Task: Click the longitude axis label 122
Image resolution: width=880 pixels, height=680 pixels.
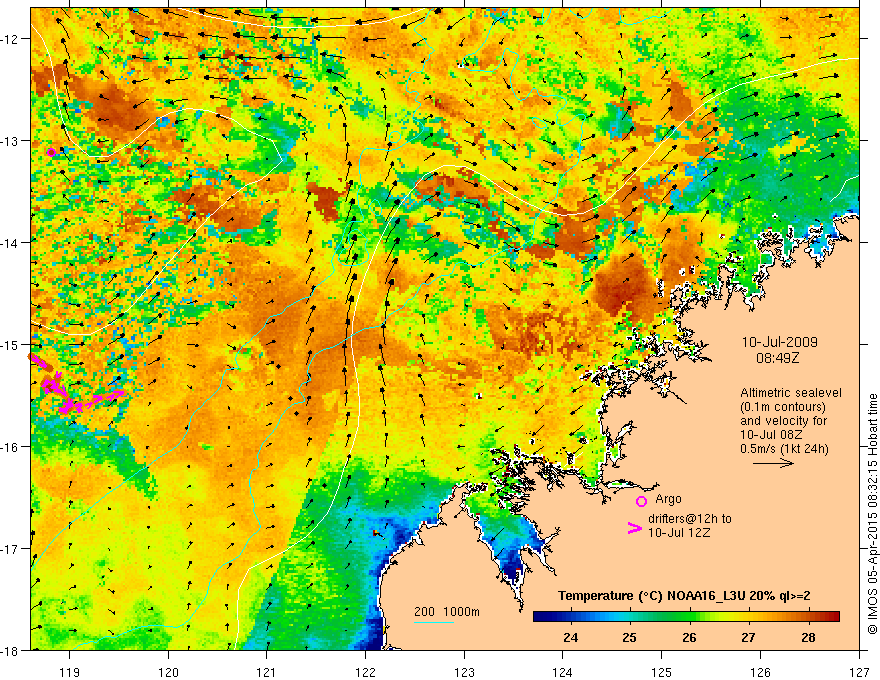Action: click(365, 672)
